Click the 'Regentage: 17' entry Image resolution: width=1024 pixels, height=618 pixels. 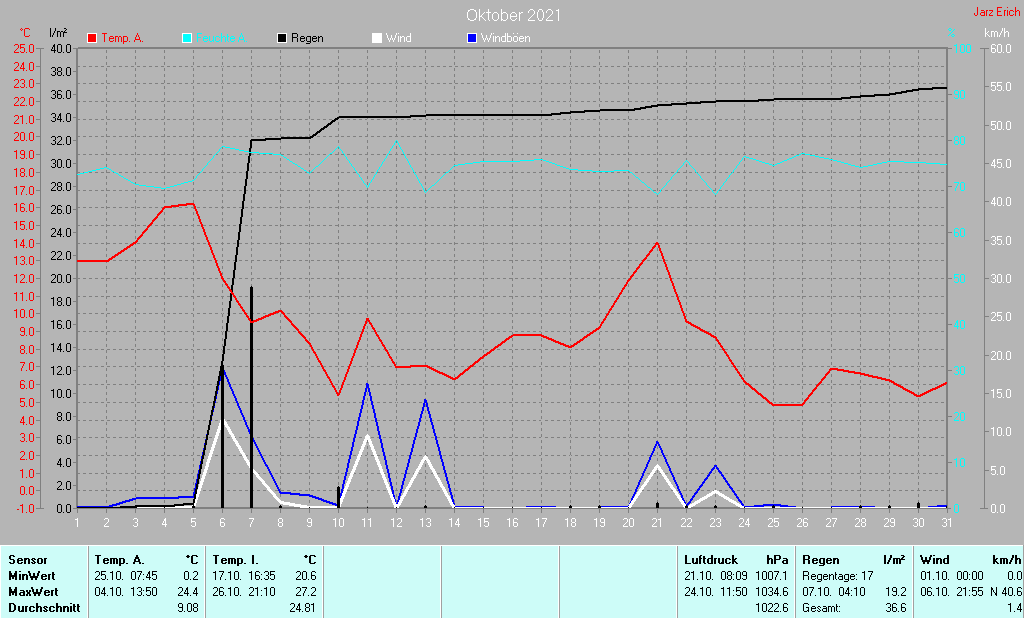(838, 576)
